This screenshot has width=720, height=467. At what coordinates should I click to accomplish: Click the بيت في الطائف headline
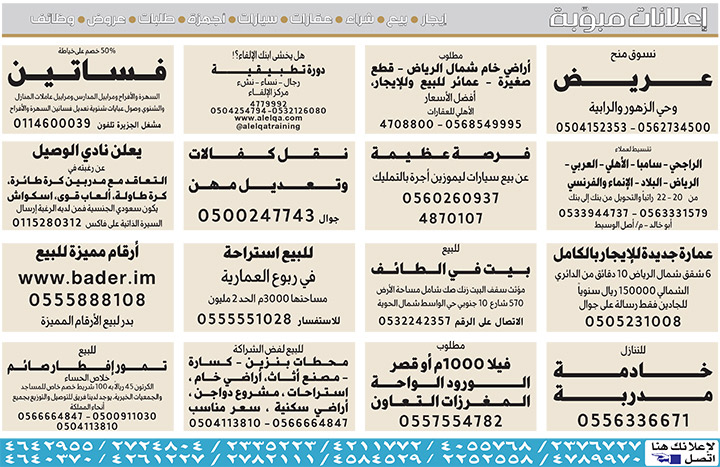[x=450, y=269]
